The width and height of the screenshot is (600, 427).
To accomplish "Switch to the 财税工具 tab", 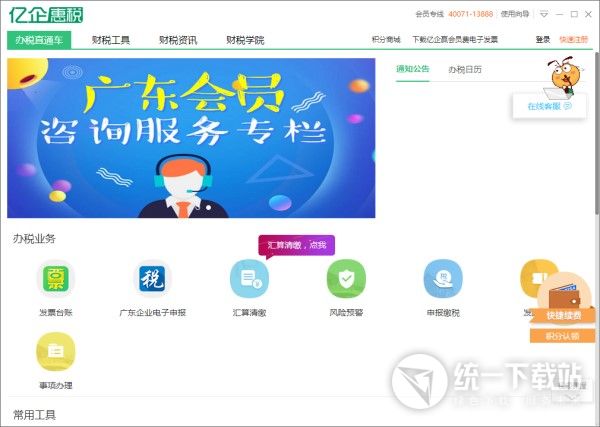I will pos(111,40).
